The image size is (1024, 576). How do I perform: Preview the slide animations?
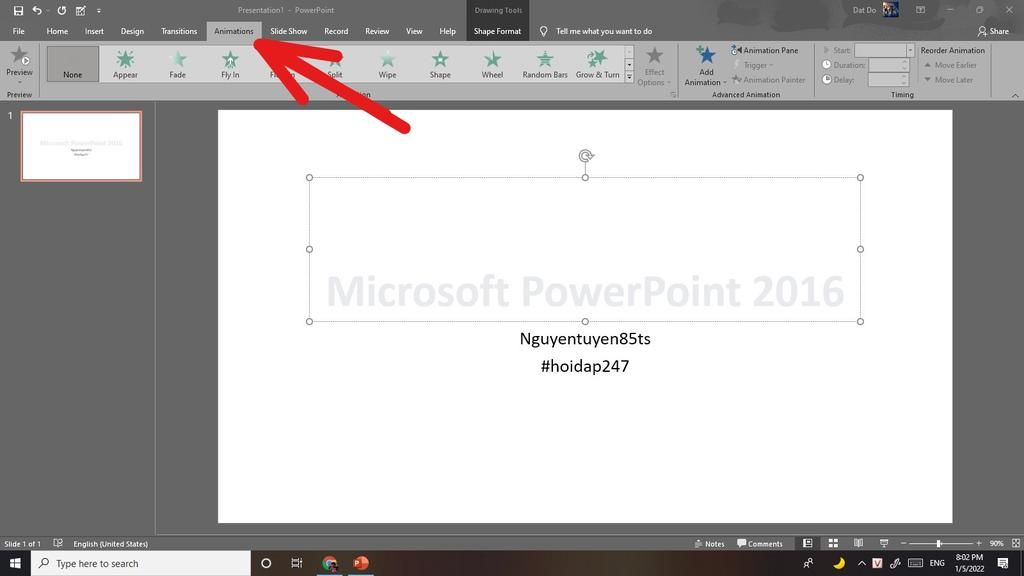(x=20, y=65)
